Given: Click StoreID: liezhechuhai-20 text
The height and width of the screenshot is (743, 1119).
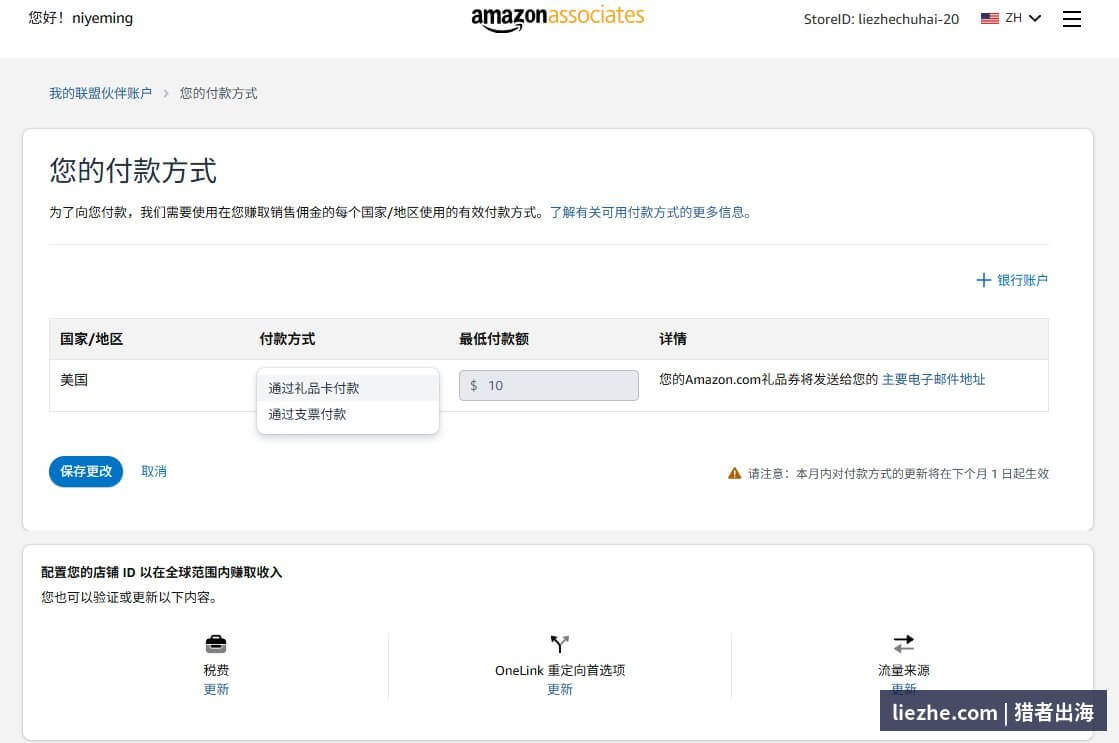Looking at the screenshot, I should [x=881, y=19].
